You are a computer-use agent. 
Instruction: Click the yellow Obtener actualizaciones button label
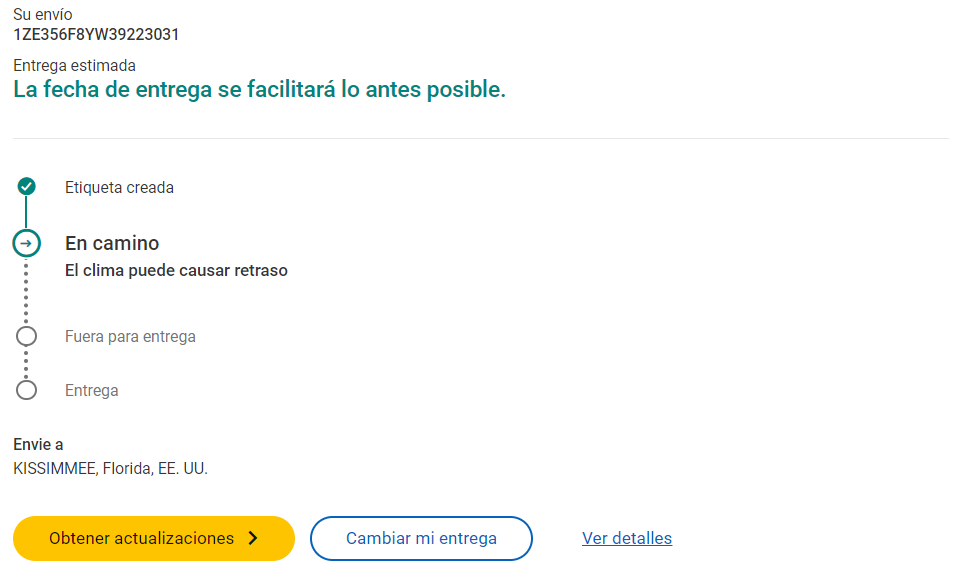(141, 538)
